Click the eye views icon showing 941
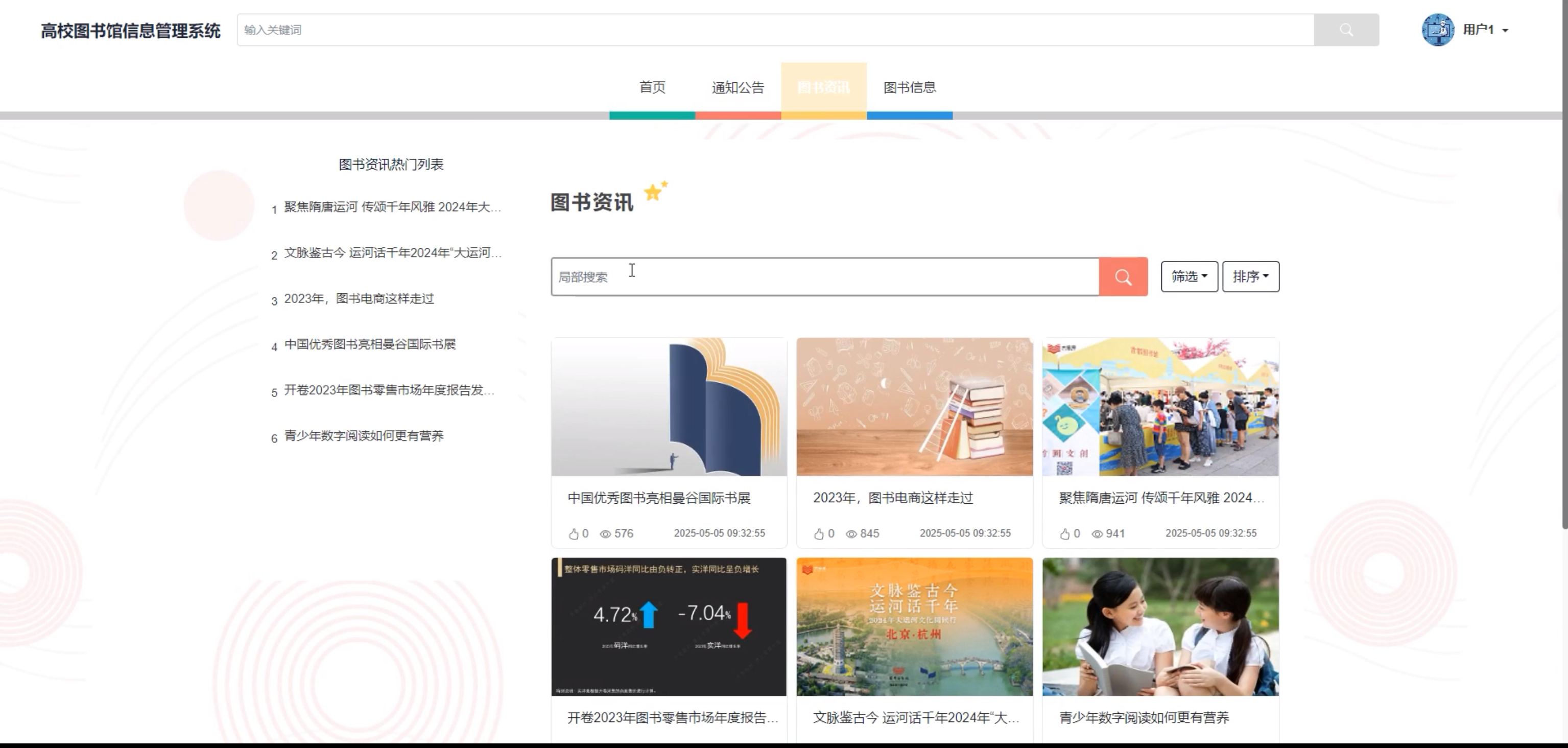 tap(1097, 534)
